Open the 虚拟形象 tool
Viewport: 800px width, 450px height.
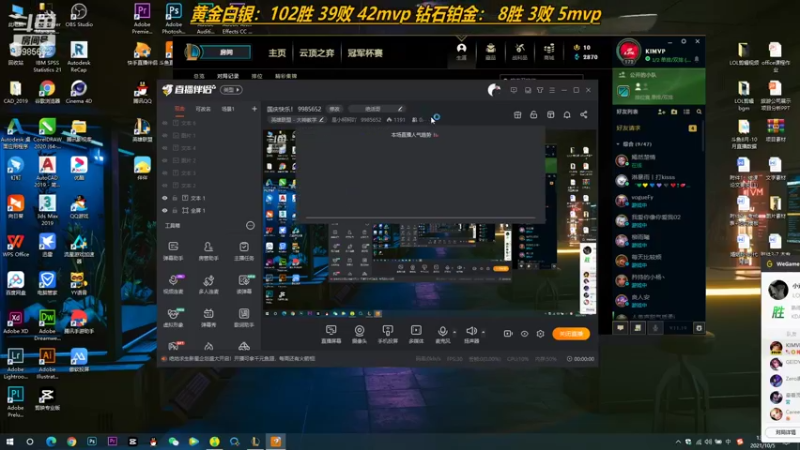click(x=173, y=317)
